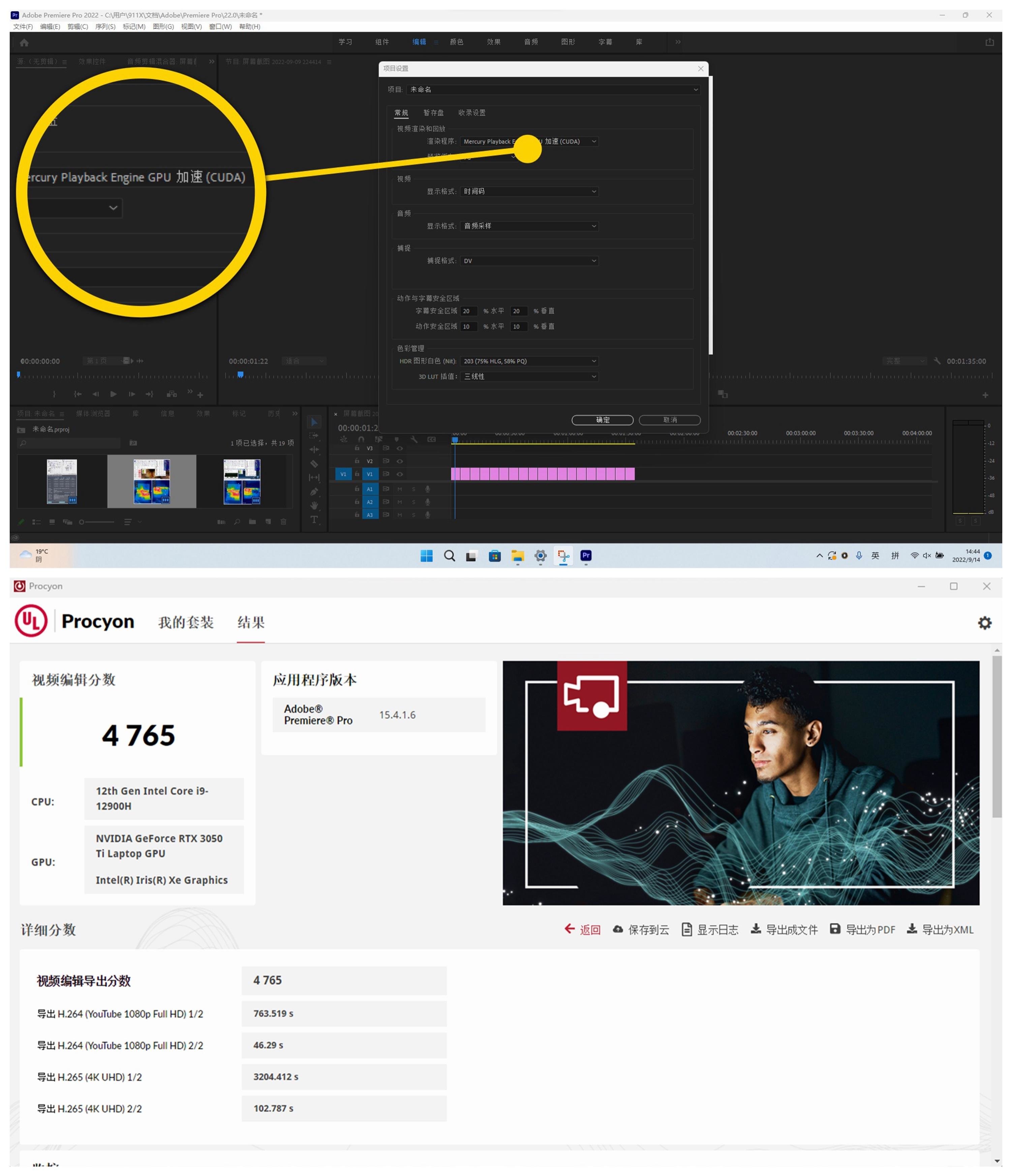Open the renderer (渲染程序) dropdown
Screen dimensions: 1012x1176
click(x=594, y=141)
